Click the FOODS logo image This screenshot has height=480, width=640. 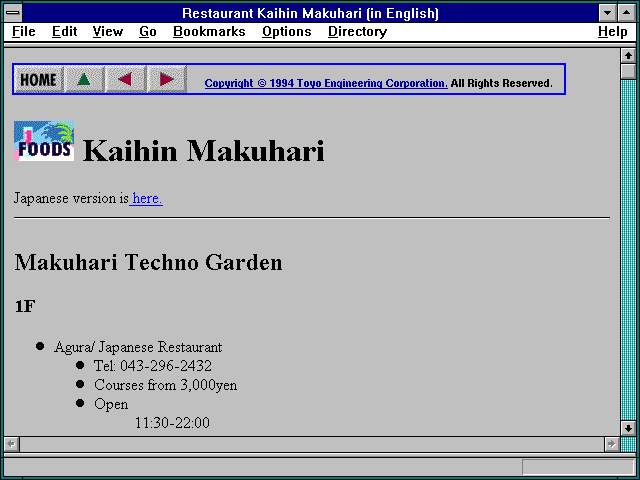[44, 141]
